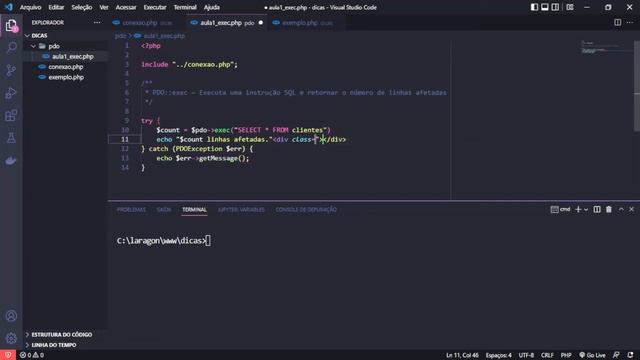The width and height of the screenshot is (640, 360).
Task: Open terminal launch profile dropdown arrow
Action: 586,209
